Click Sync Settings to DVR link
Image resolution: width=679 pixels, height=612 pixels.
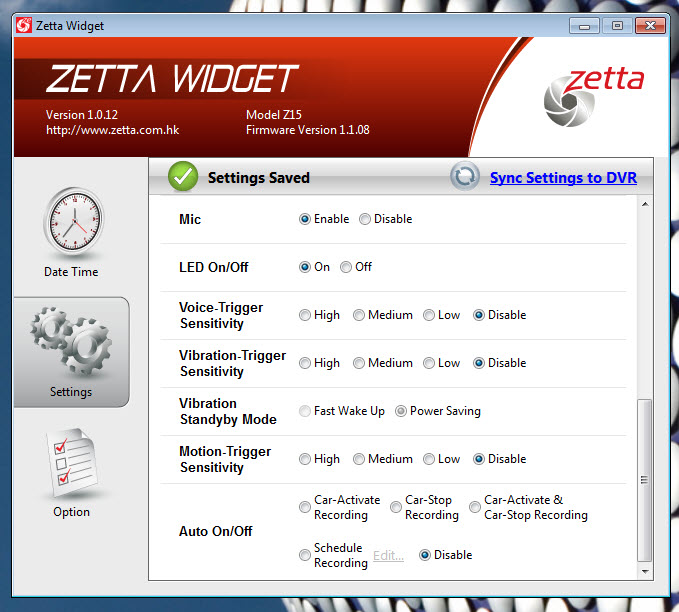pyautogui.click(x=563, y=178)
